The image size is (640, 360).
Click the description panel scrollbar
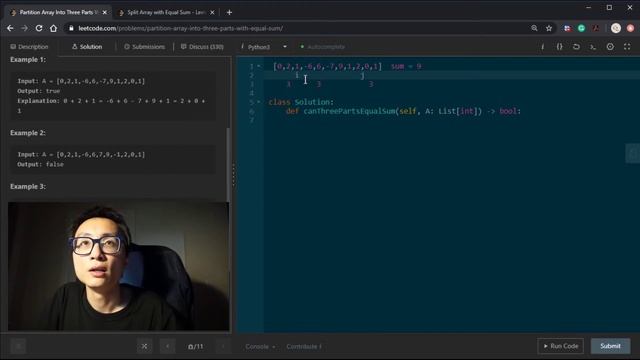[x=228, y=164]
